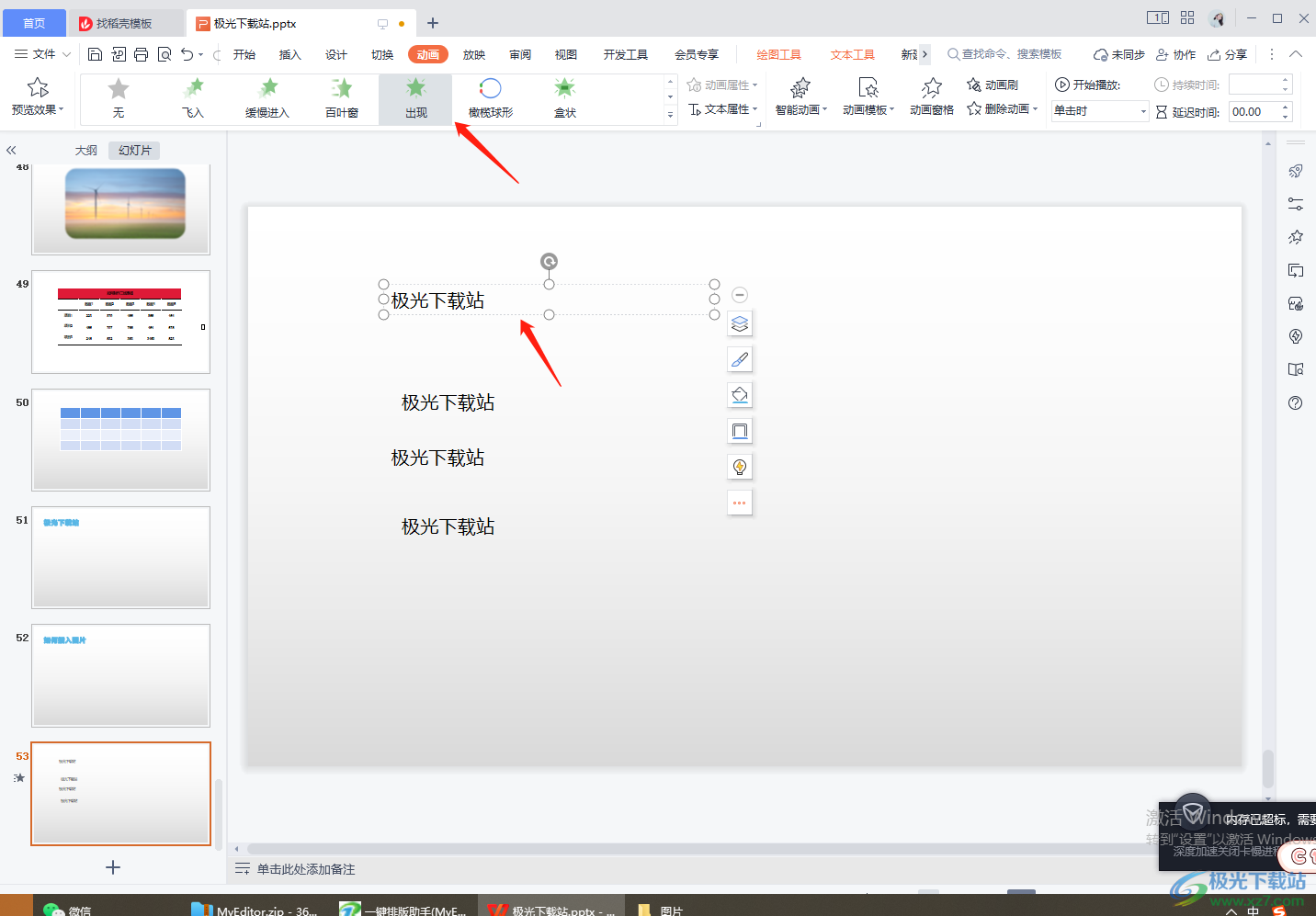1316x916 pixels.
Task: Select slide 49 thumbnail
Action: (x=120, y=322)
